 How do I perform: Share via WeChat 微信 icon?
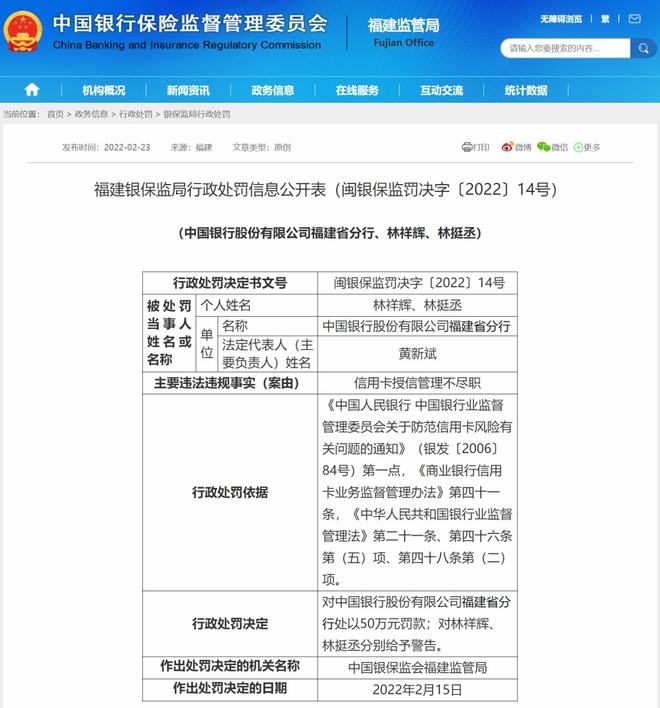552,147
